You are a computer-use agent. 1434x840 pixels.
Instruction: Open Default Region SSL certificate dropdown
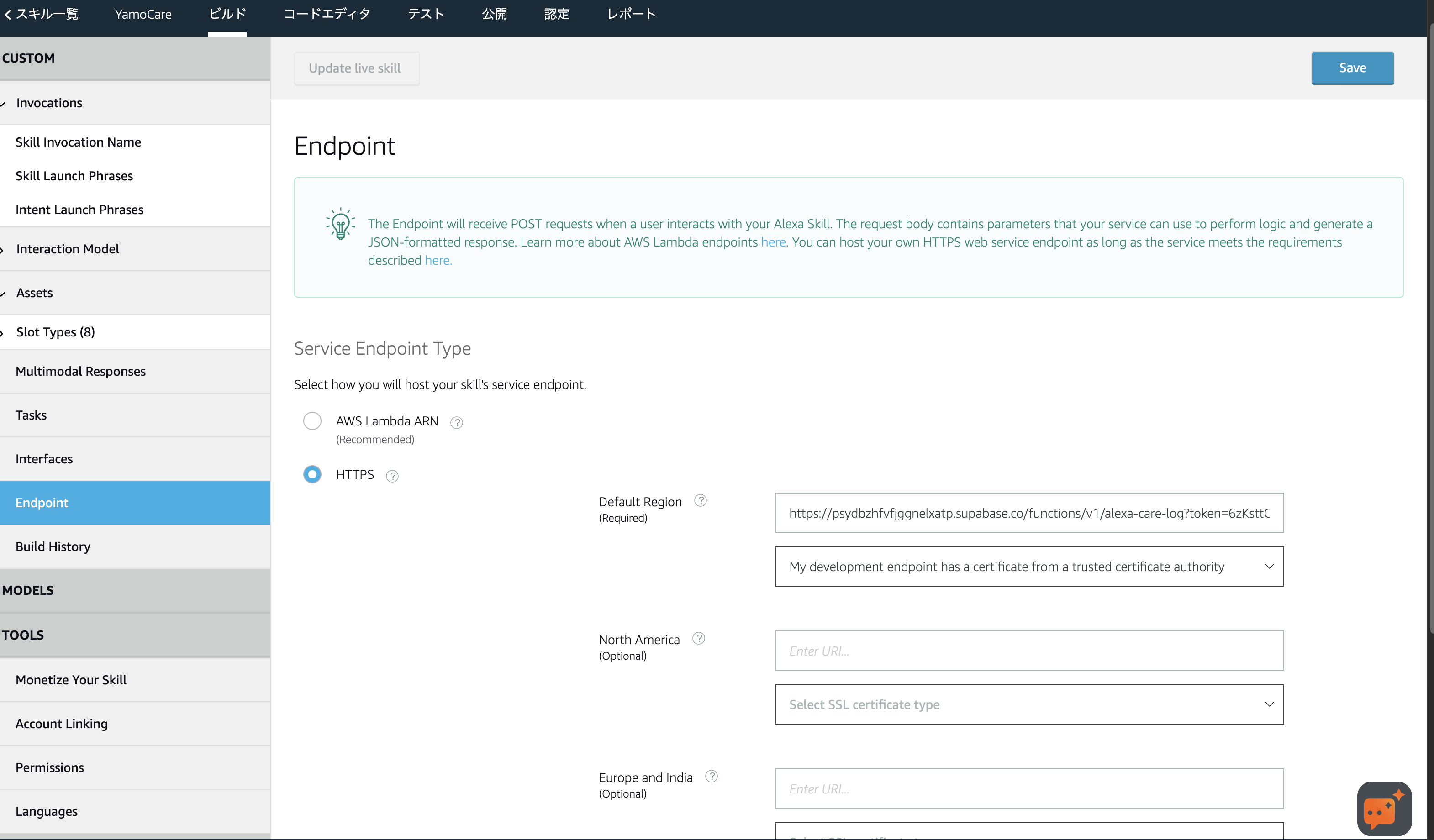(x=1029, y=567)
